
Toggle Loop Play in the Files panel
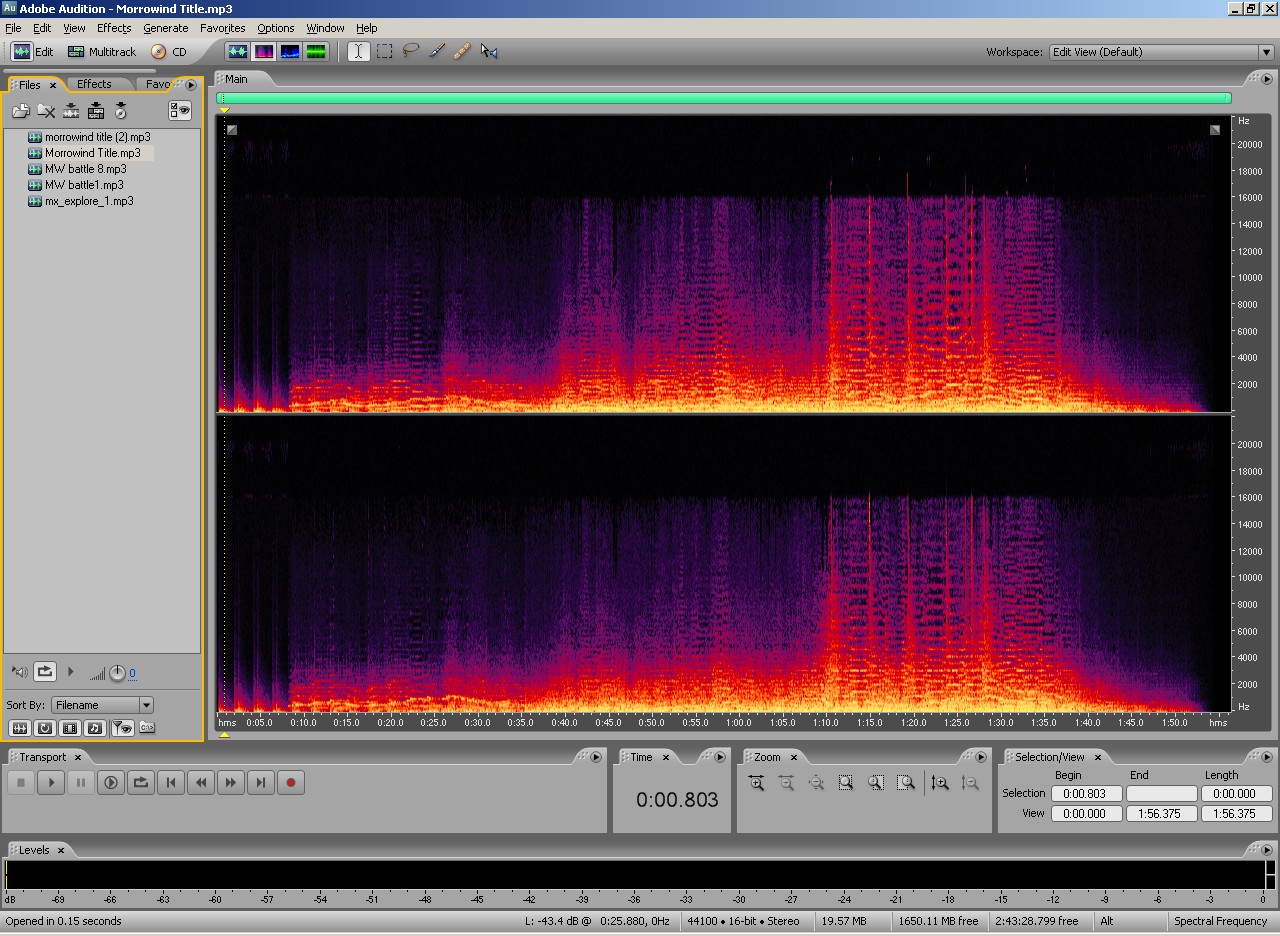click(45, 672)
